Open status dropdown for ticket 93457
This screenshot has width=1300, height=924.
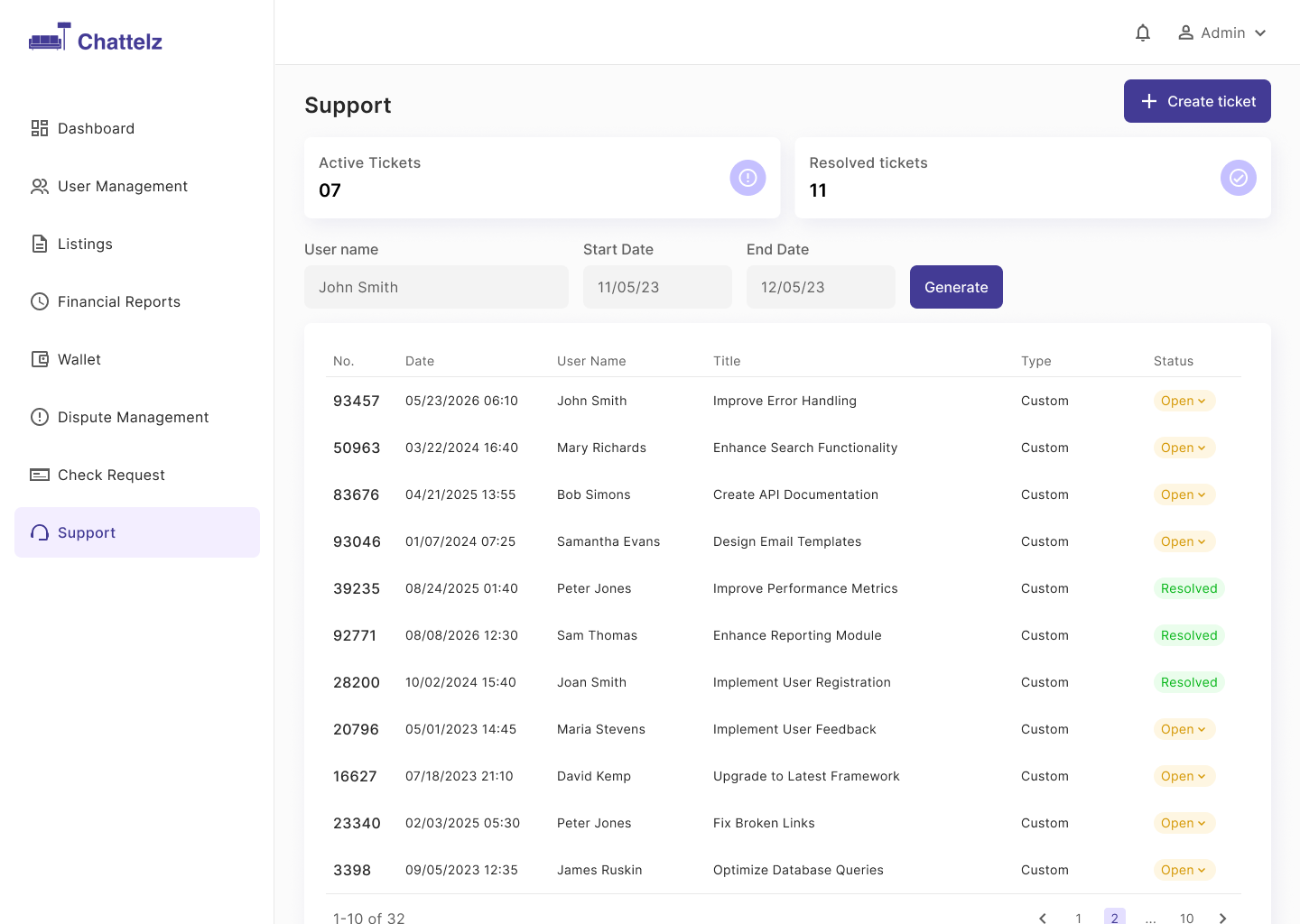1184,401
